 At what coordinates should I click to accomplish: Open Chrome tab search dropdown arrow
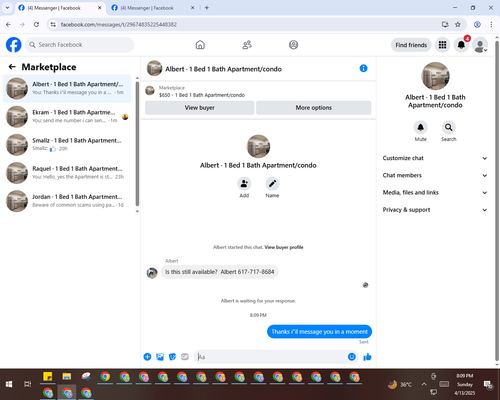7,8
